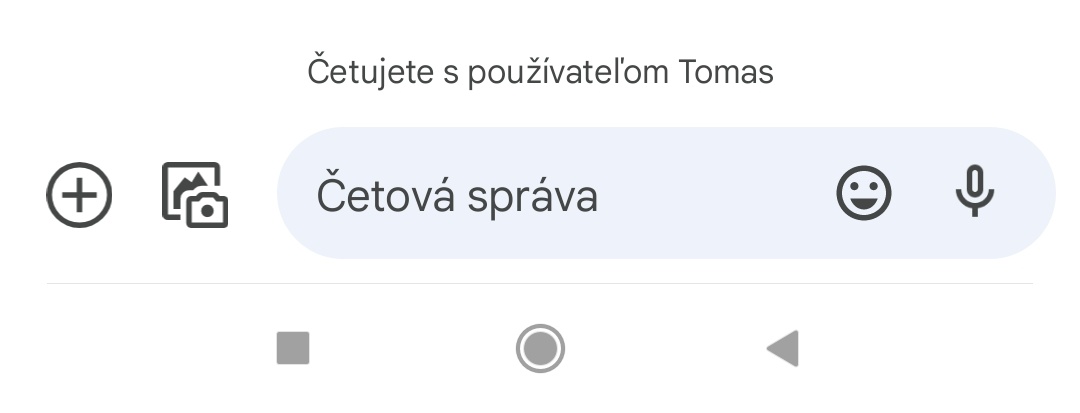Choose the picture-with-camera icon left of the input

[x=195, y=194]
